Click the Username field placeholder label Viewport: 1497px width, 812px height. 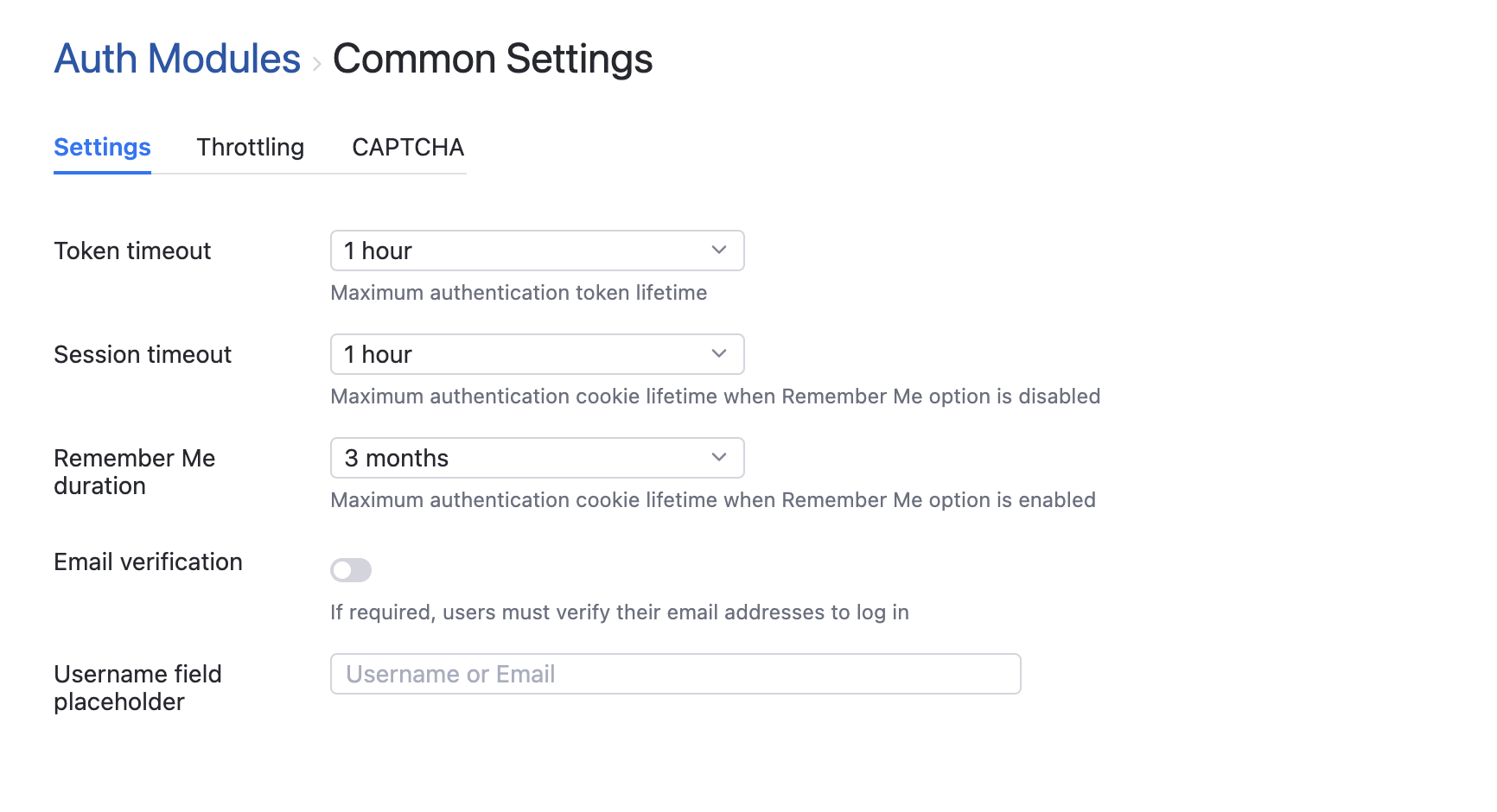coord(137,688)
